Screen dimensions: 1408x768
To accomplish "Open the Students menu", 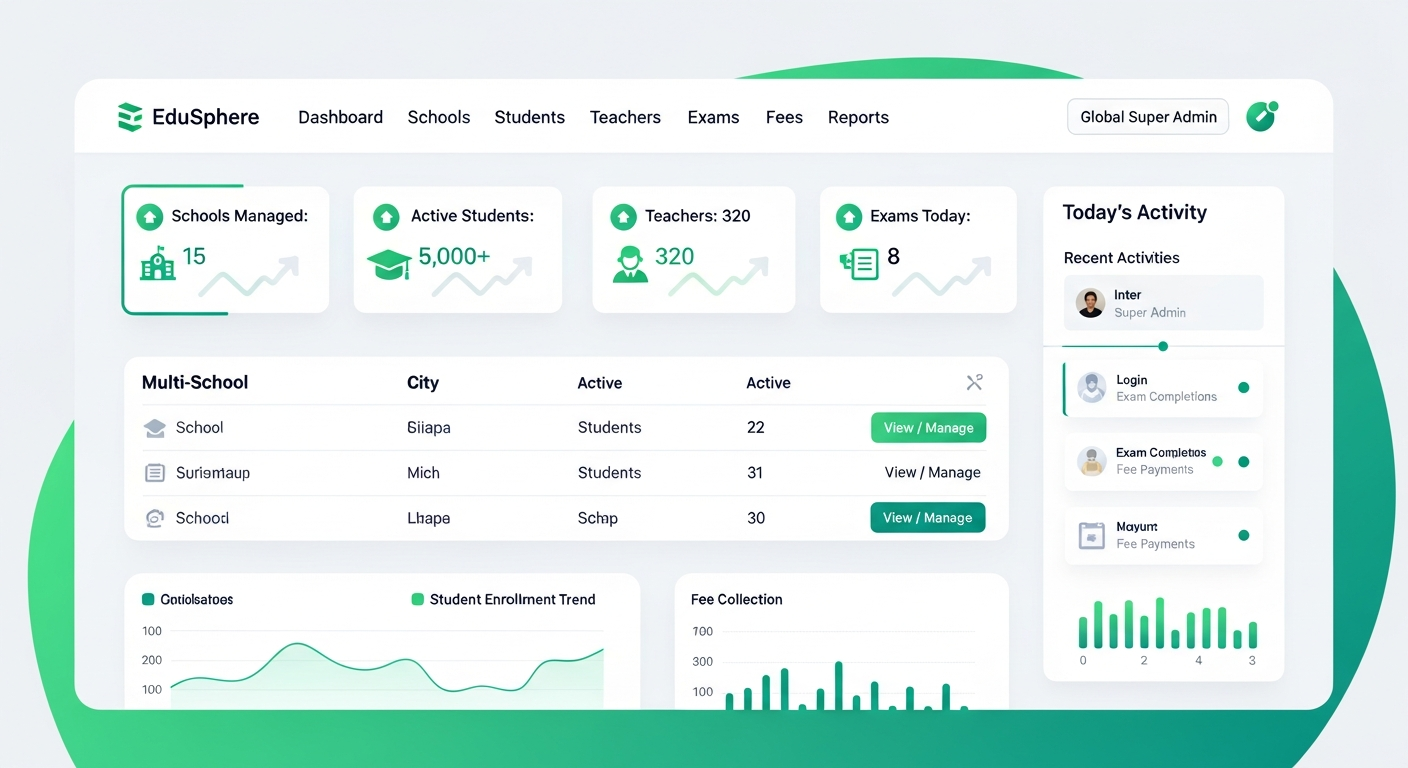I will (x=530, y=117).
